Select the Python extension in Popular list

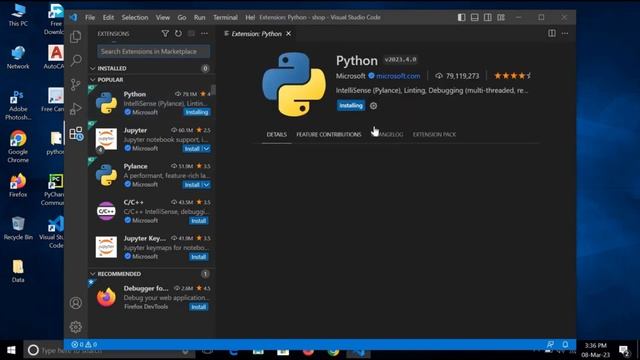pos(151,103)
